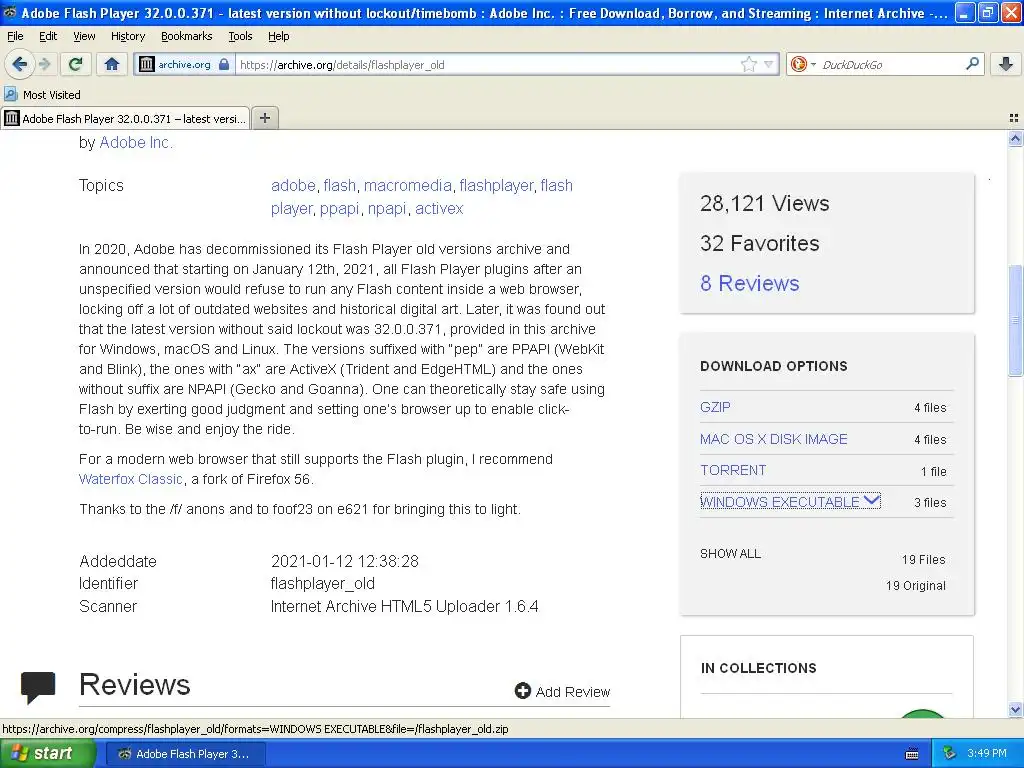
Task: Follow the Waterfox Classic link
Action: pos(131,479)
